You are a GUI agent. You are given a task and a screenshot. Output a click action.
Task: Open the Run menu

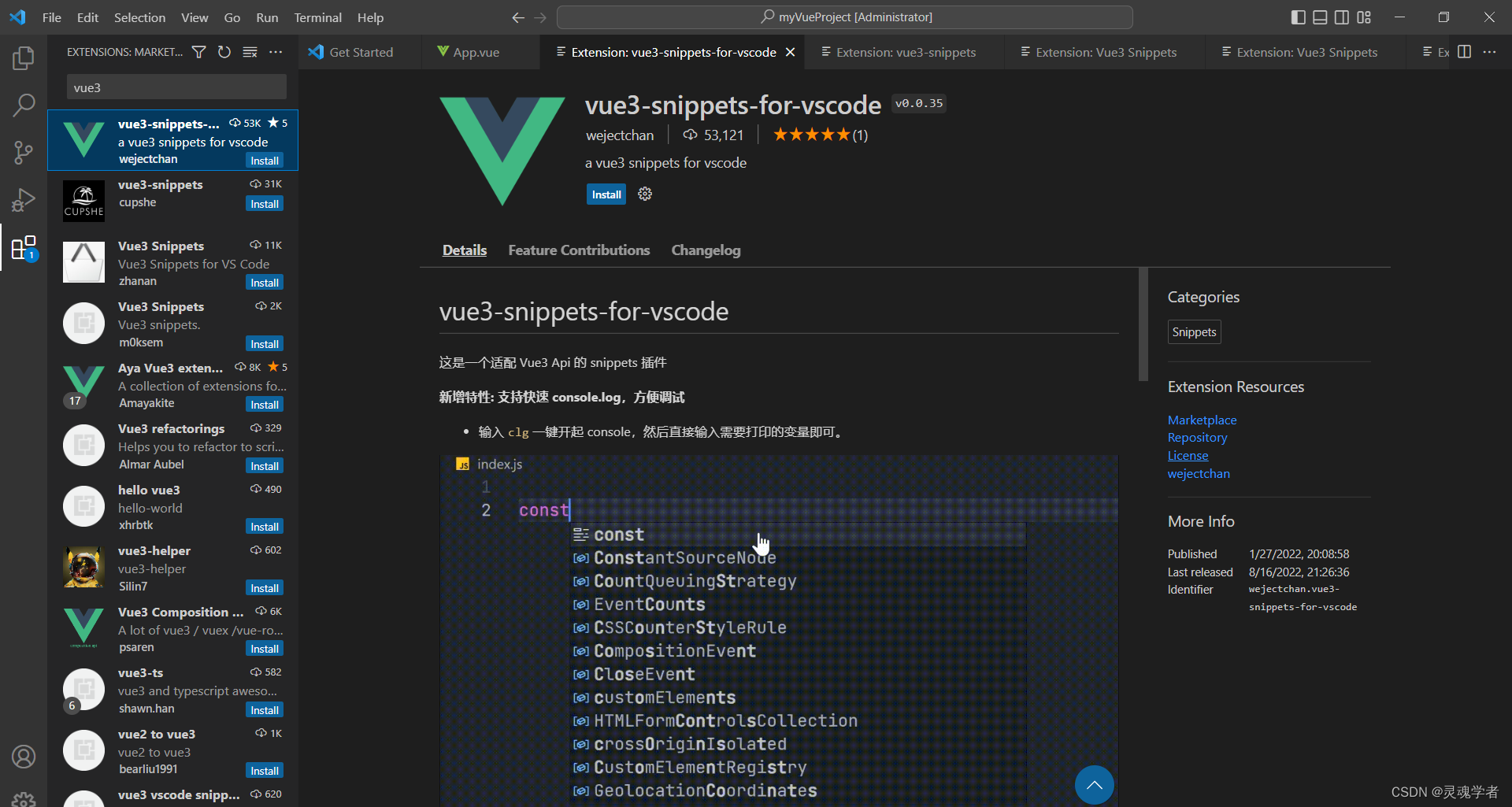coord(267,17)
